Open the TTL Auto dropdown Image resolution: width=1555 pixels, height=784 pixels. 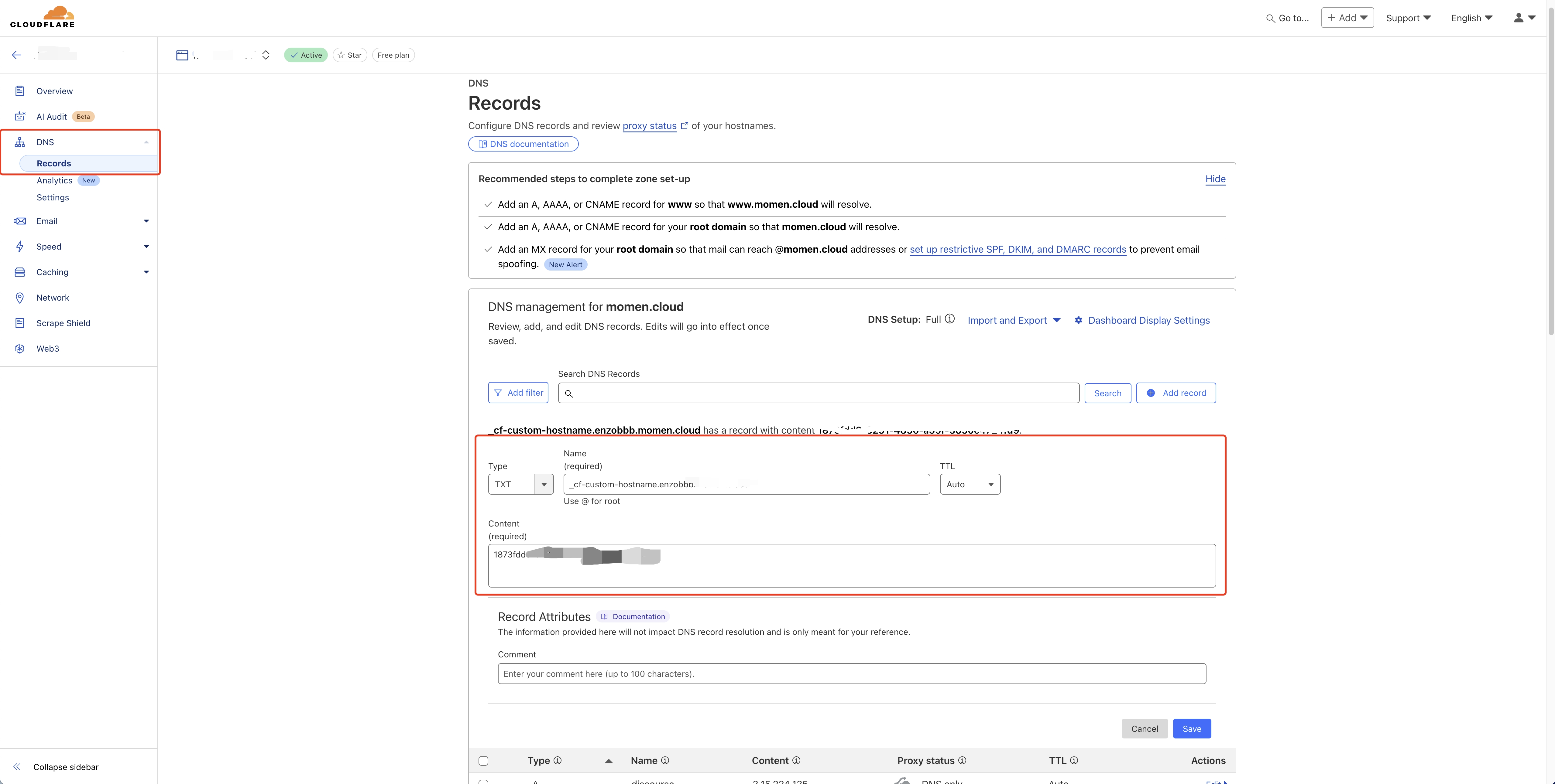[970, 484]
